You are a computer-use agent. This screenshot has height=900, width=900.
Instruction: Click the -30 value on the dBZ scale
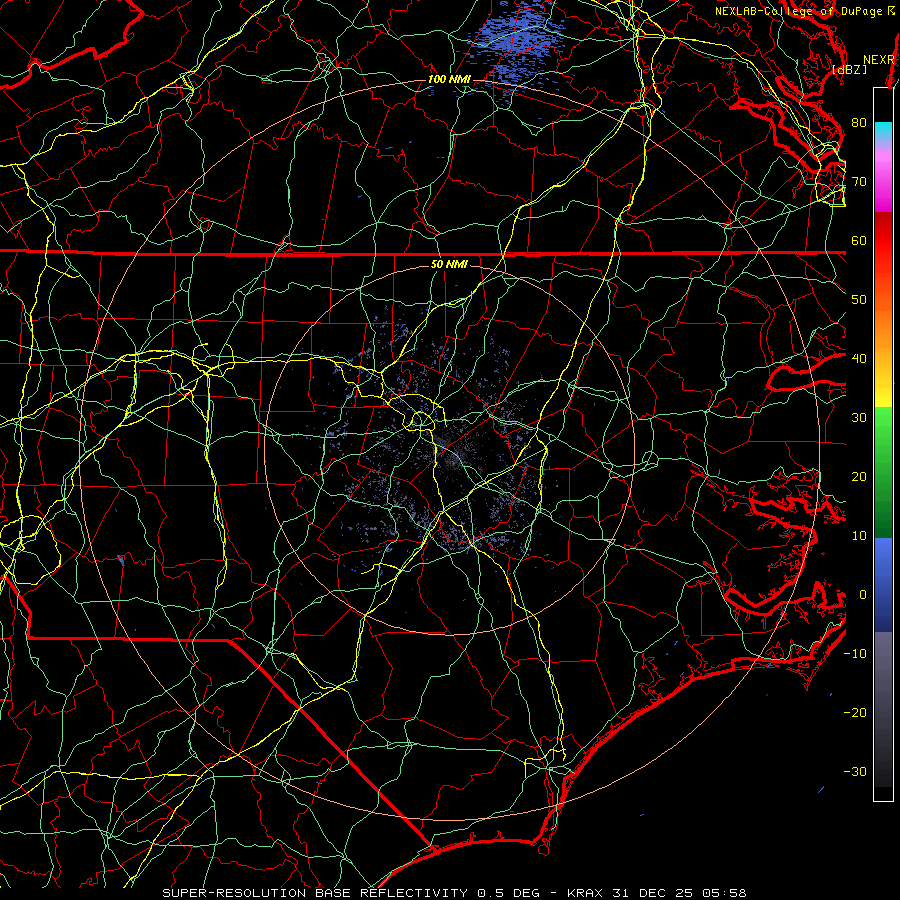855,771
